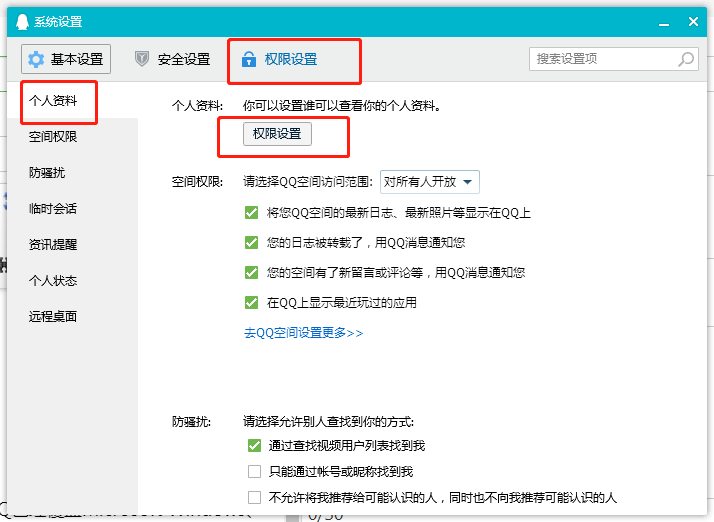Select 防骚扰 in the sidebar
Screen dimensions: 714x522
coord(47,173)
